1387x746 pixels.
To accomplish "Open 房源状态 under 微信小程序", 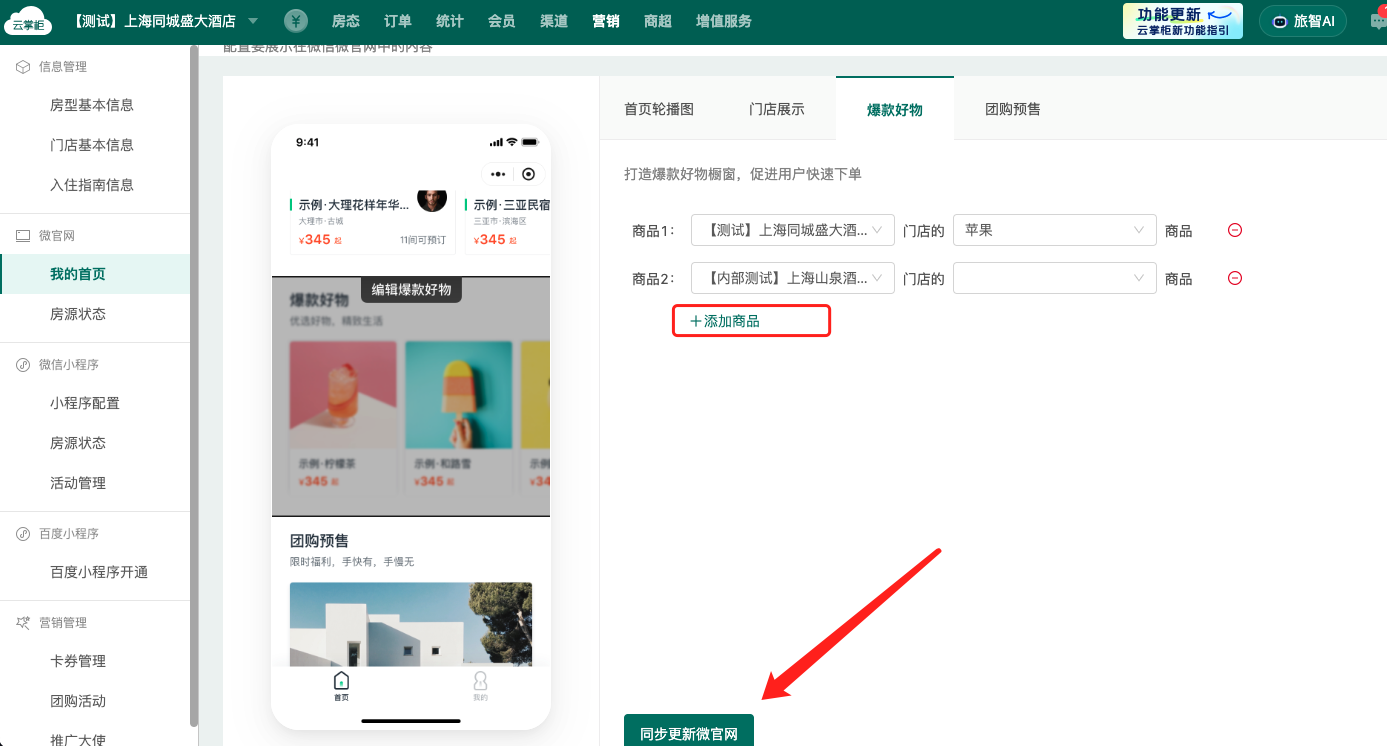I will pos(78,443).
